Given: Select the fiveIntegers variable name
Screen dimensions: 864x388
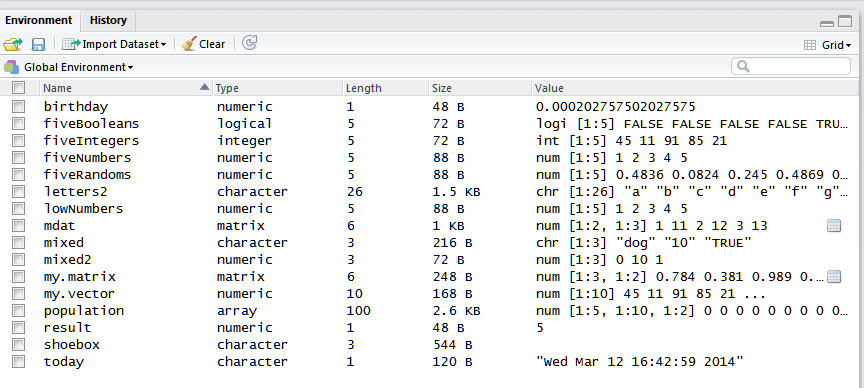Looking at the screenshot, I should [91, 141].
